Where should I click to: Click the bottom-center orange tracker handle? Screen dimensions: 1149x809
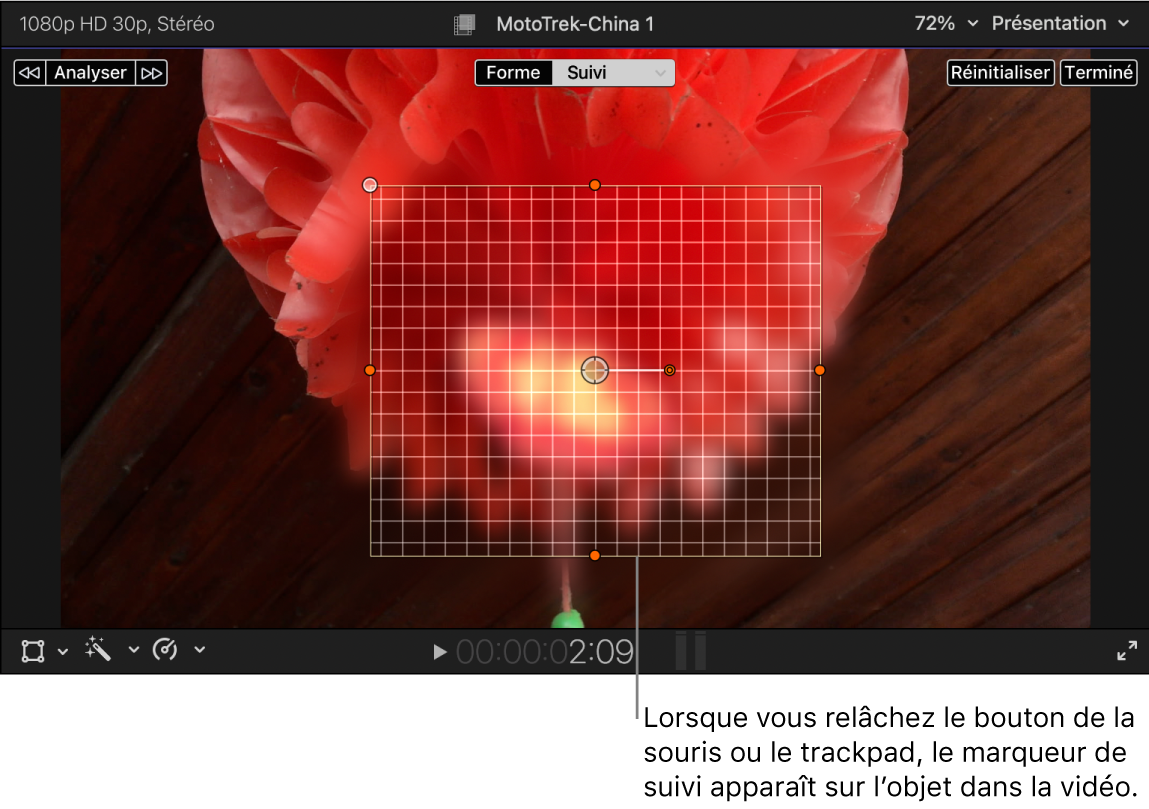595,555
